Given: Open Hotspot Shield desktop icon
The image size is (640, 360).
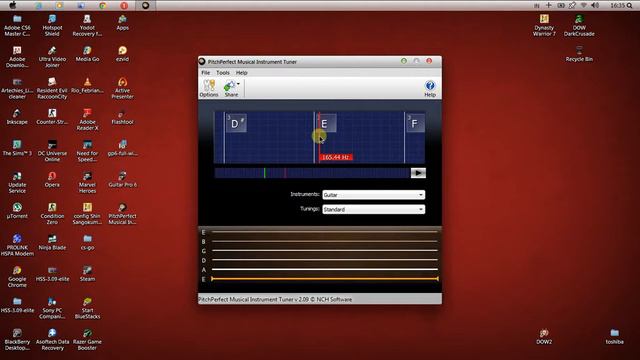Looking at the screenshot, I should click(x=52, y=25).
